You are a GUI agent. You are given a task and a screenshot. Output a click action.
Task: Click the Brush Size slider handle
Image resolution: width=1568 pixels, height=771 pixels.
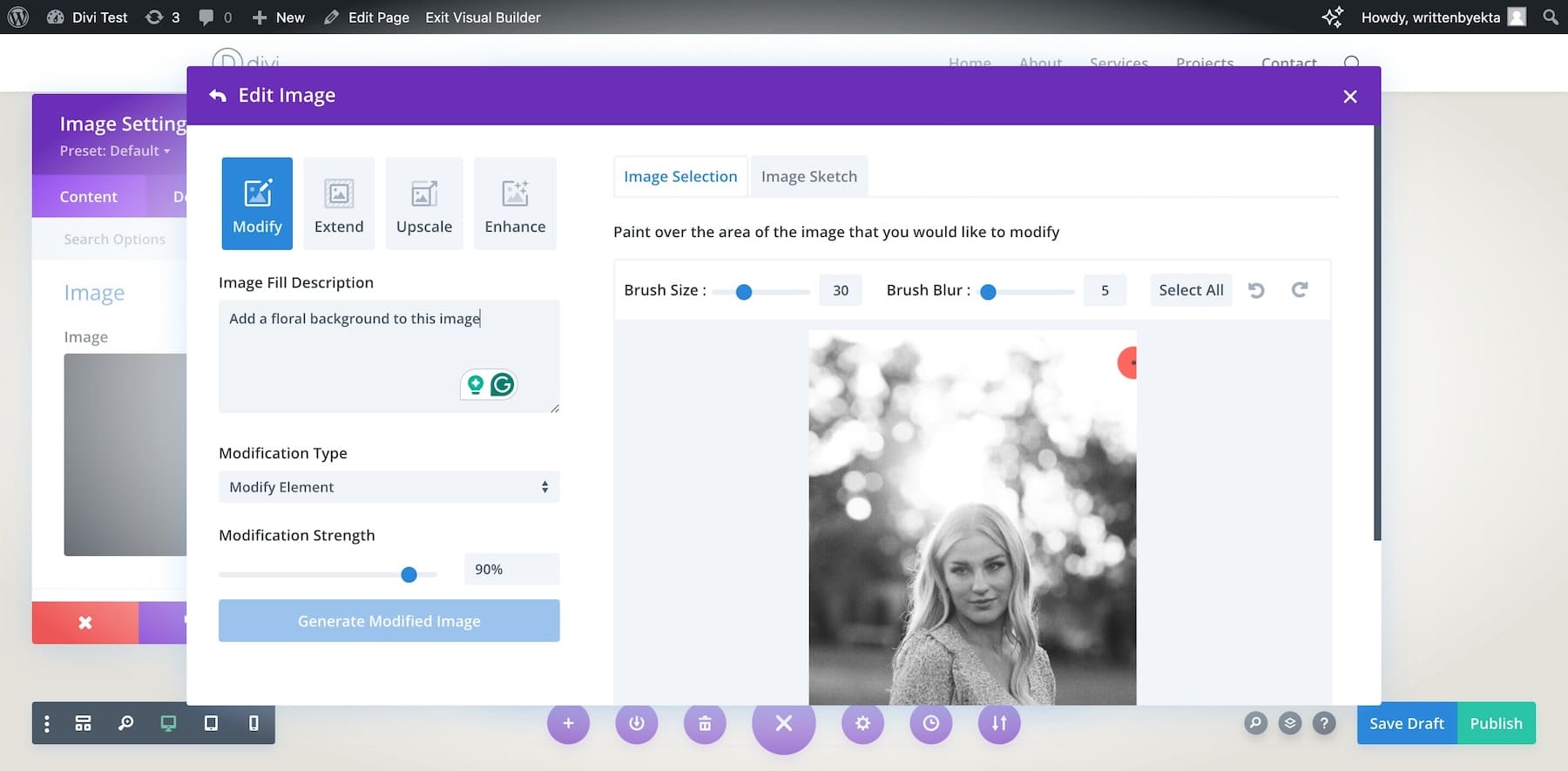click(x=744, y=292)
